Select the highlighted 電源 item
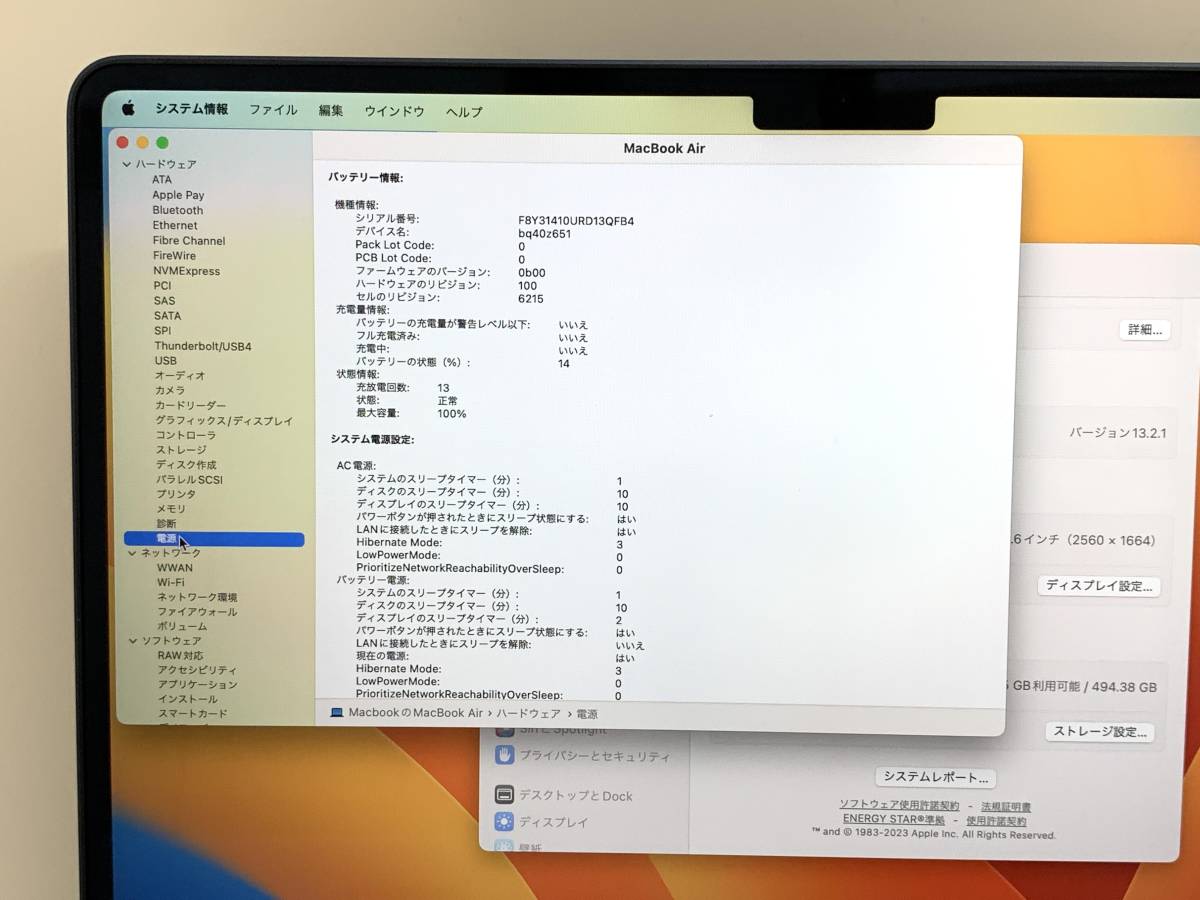The height and width of the screenshot is (900, 1200). [x=214, y=539]
